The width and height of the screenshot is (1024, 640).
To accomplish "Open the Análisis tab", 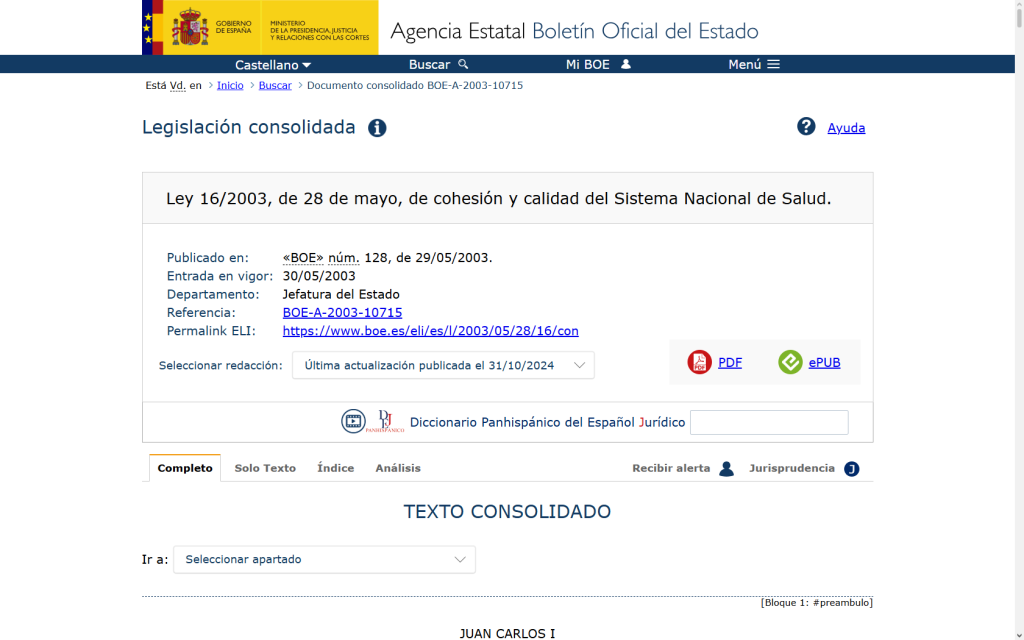I will point(398,468).
